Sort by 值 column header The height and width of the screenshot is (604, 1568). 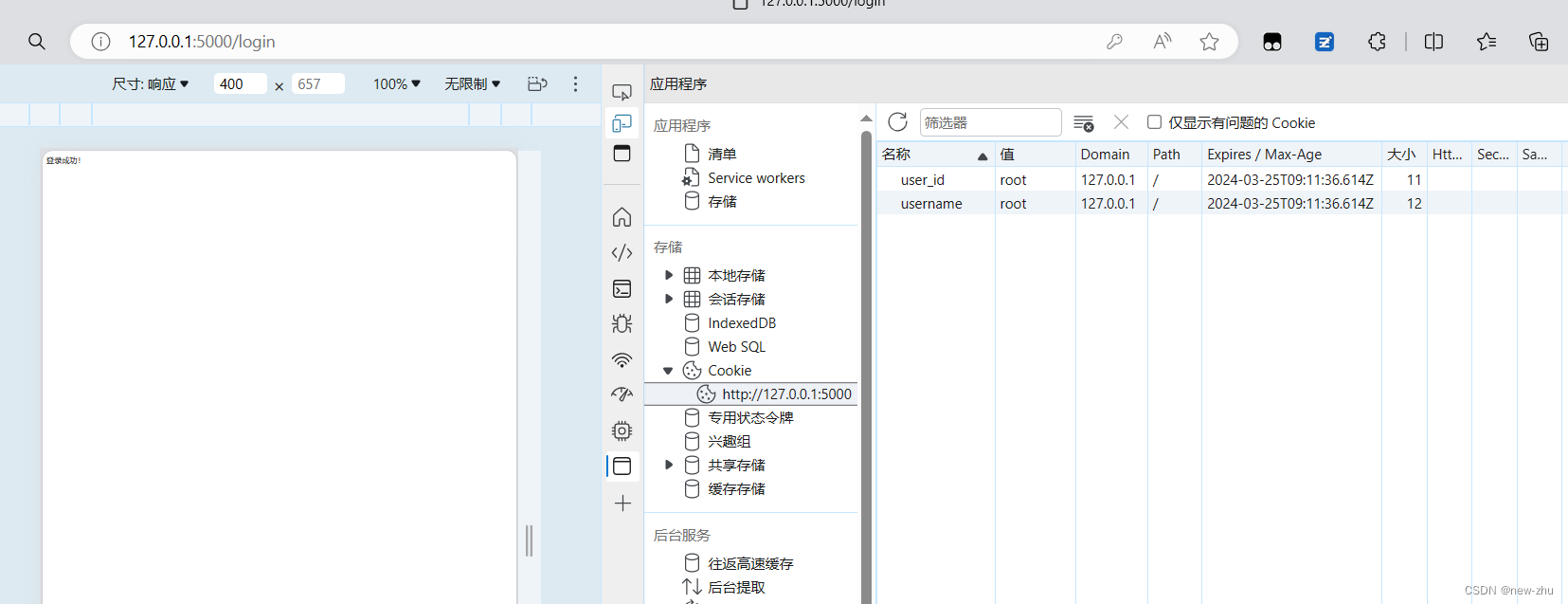(x=1036, y=154)
